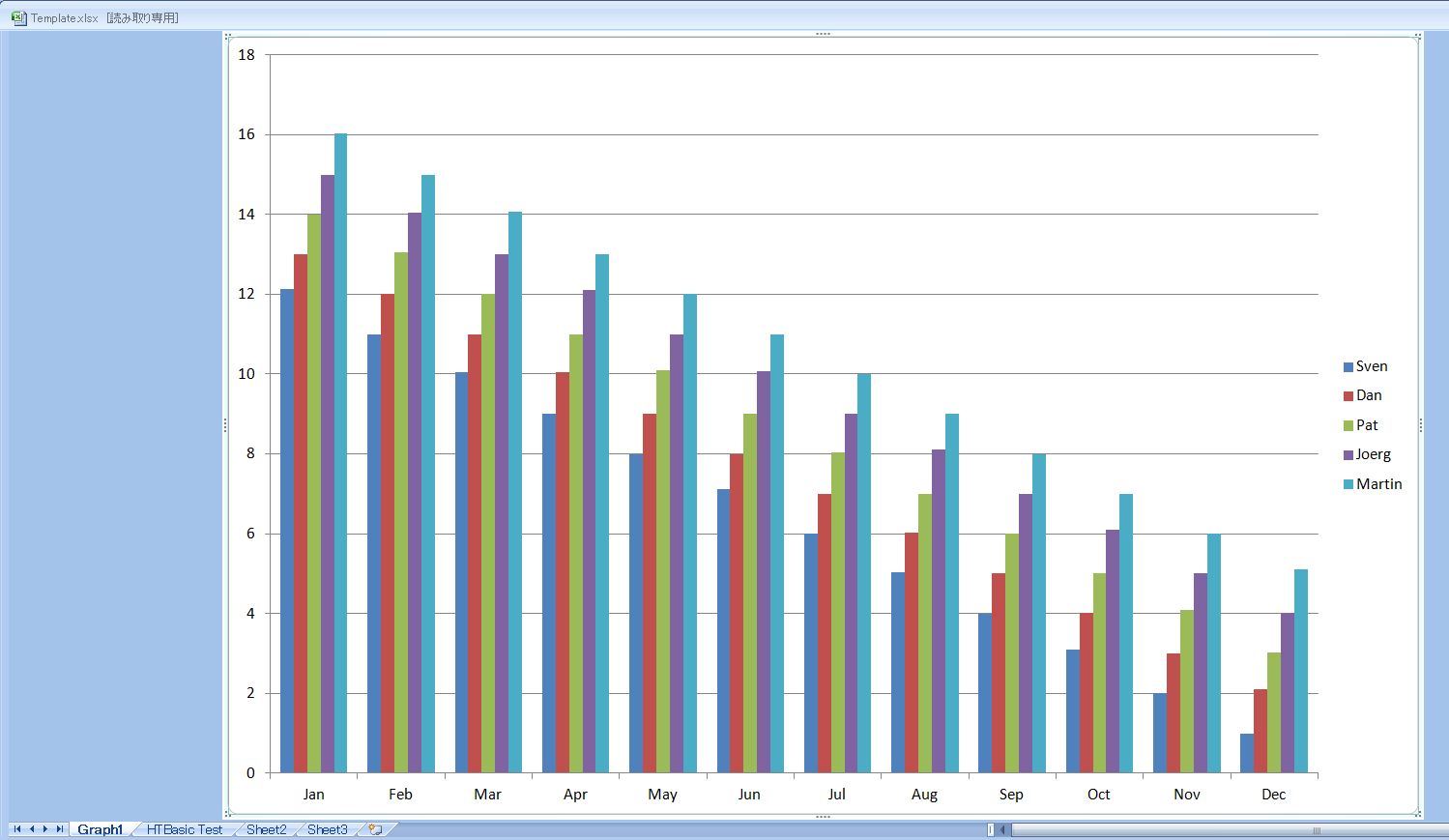Click the previous sheet navigation arrow

click(31, 829)
